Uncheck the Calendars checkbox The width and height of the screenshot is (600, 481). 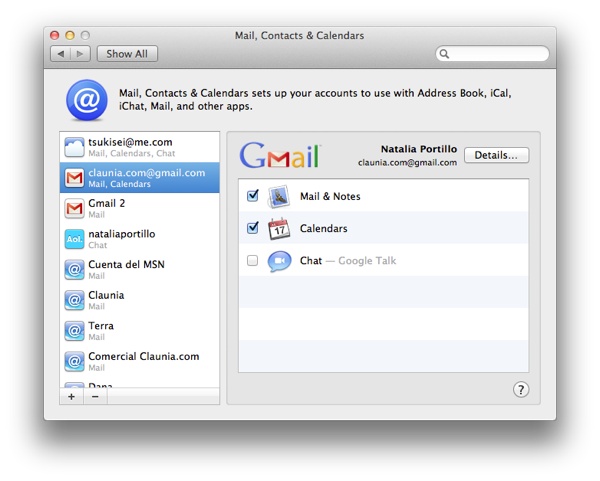coord(253,228)
